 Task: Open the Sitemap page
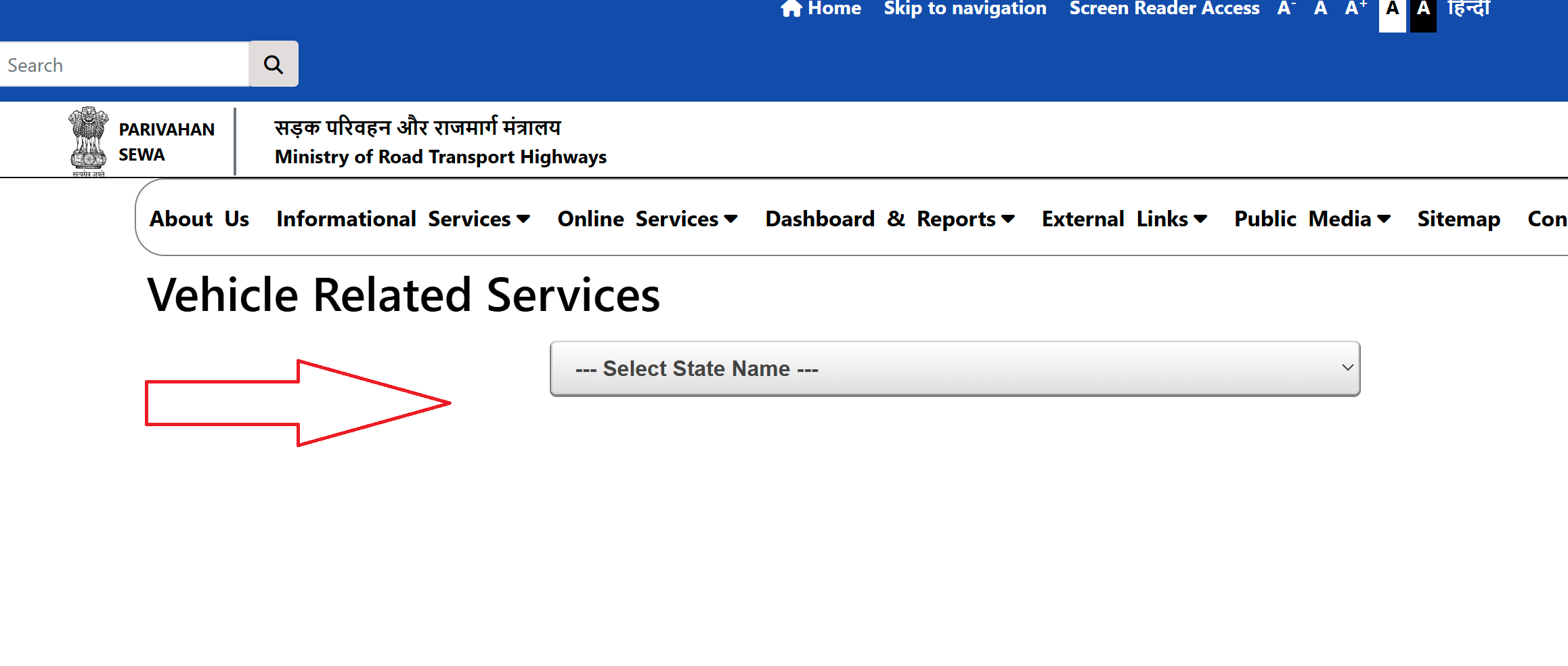click(x=1458, y=218)
